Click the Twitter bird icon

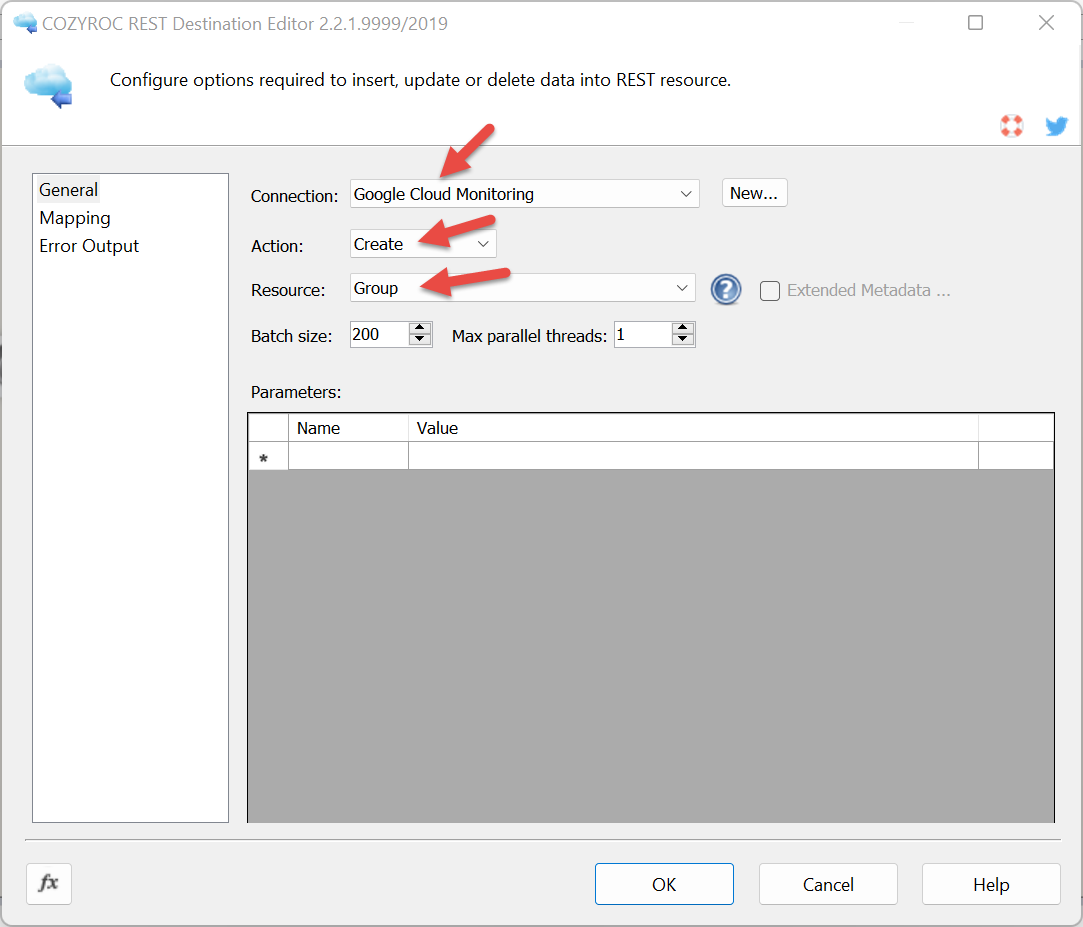(1056, 126)
